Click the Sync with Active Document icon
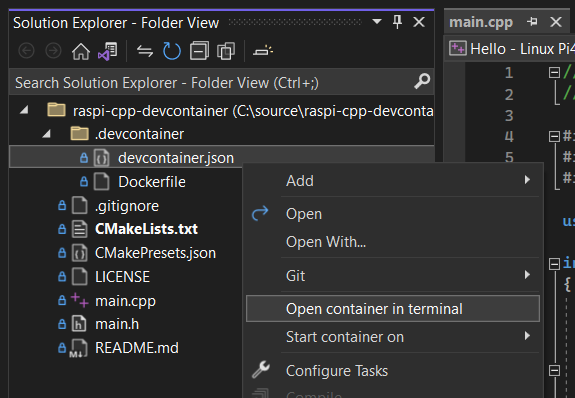 click(145, 51)
